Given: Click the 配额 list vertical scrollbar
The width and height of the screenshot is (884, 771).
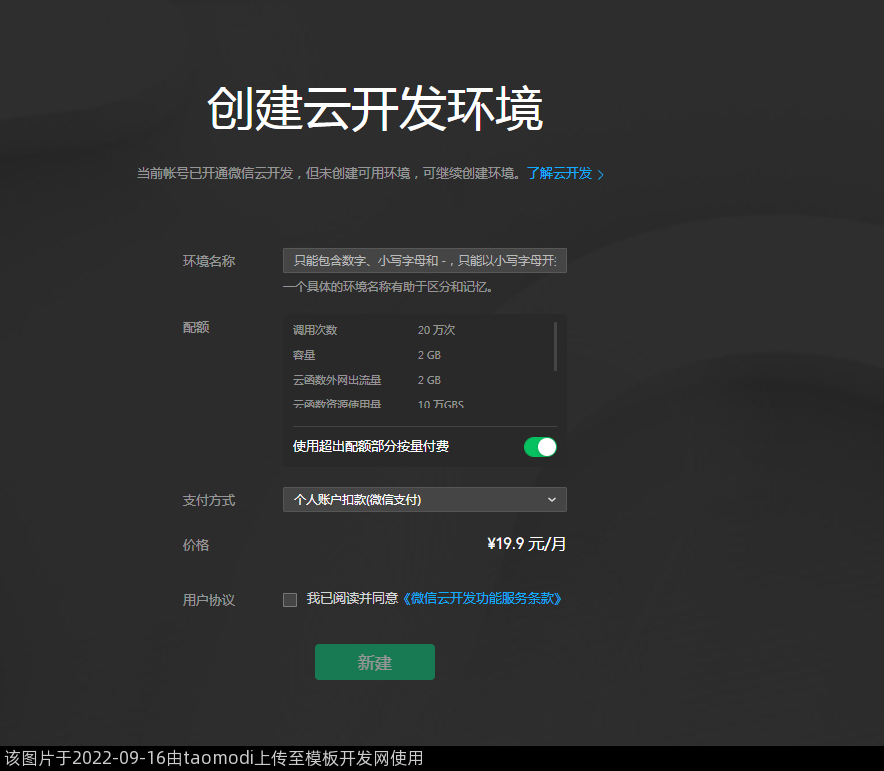Looking at the screenshot, I should (x=556, y=346).
